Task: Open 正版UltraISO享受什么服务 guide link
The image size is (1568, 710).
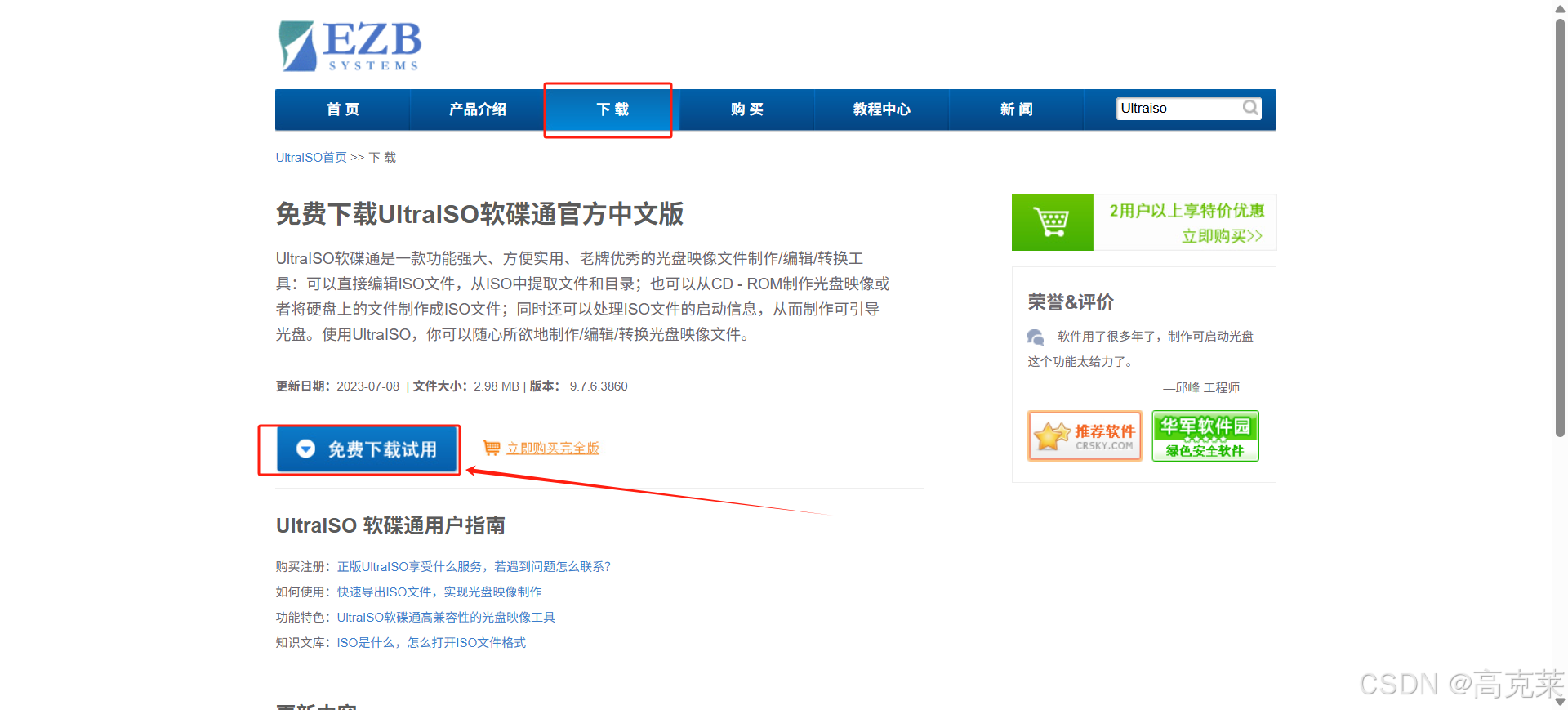Action: tap(474, 566)
